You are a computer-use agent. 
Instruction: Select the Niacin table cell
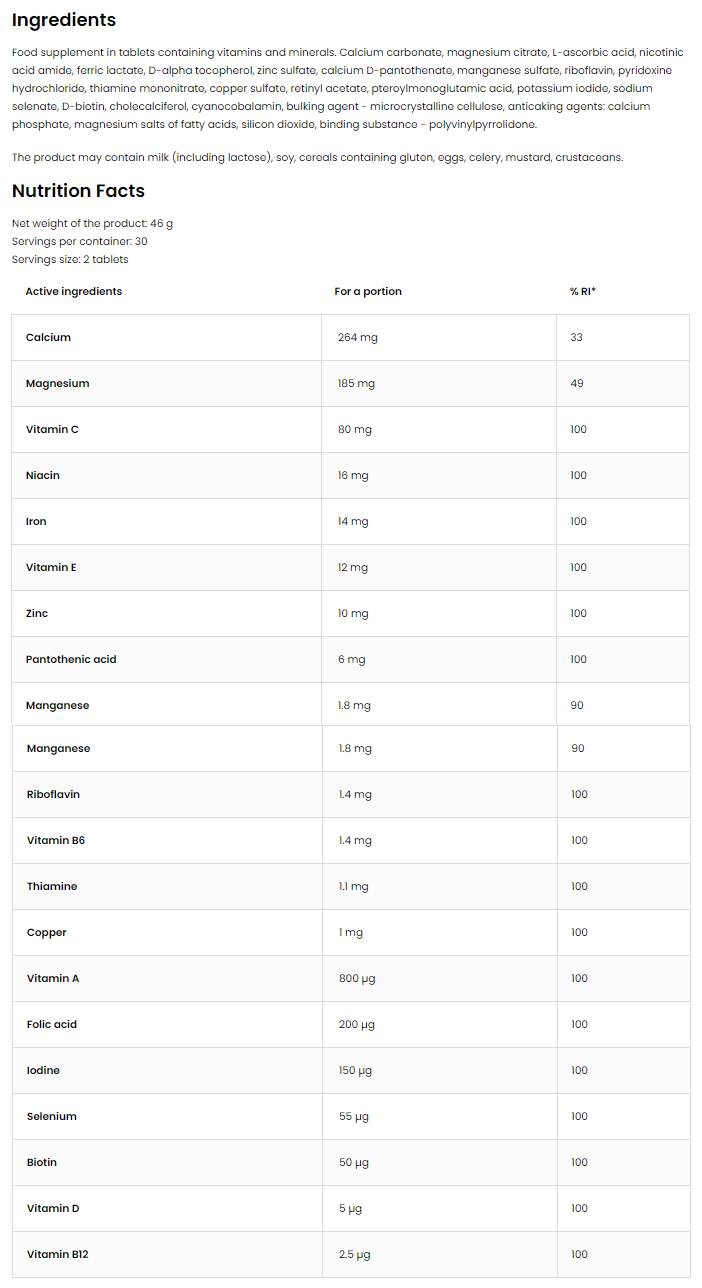(x=43, y=476)
